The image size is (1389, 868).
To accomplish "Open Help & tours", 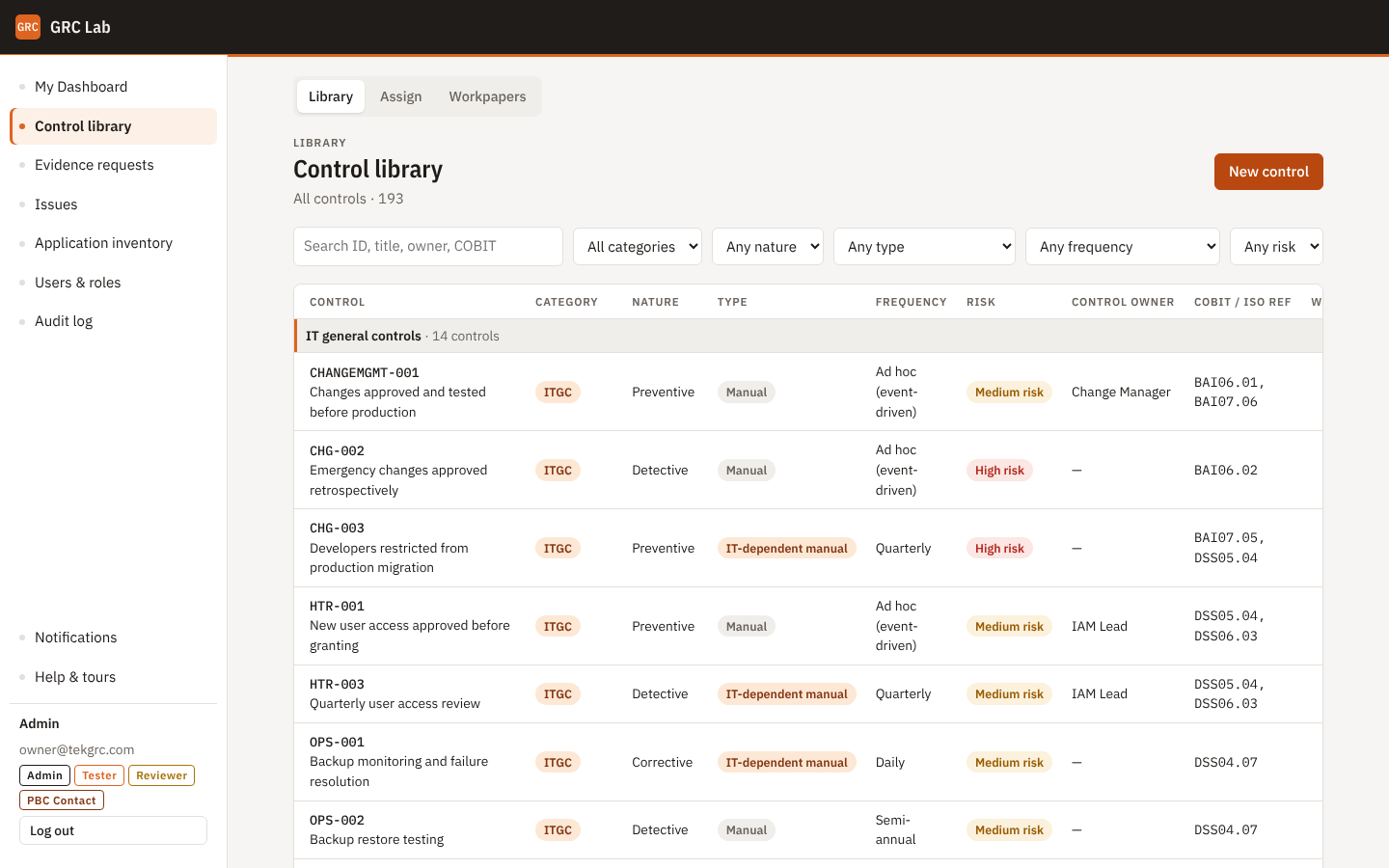I will [114, 677].
